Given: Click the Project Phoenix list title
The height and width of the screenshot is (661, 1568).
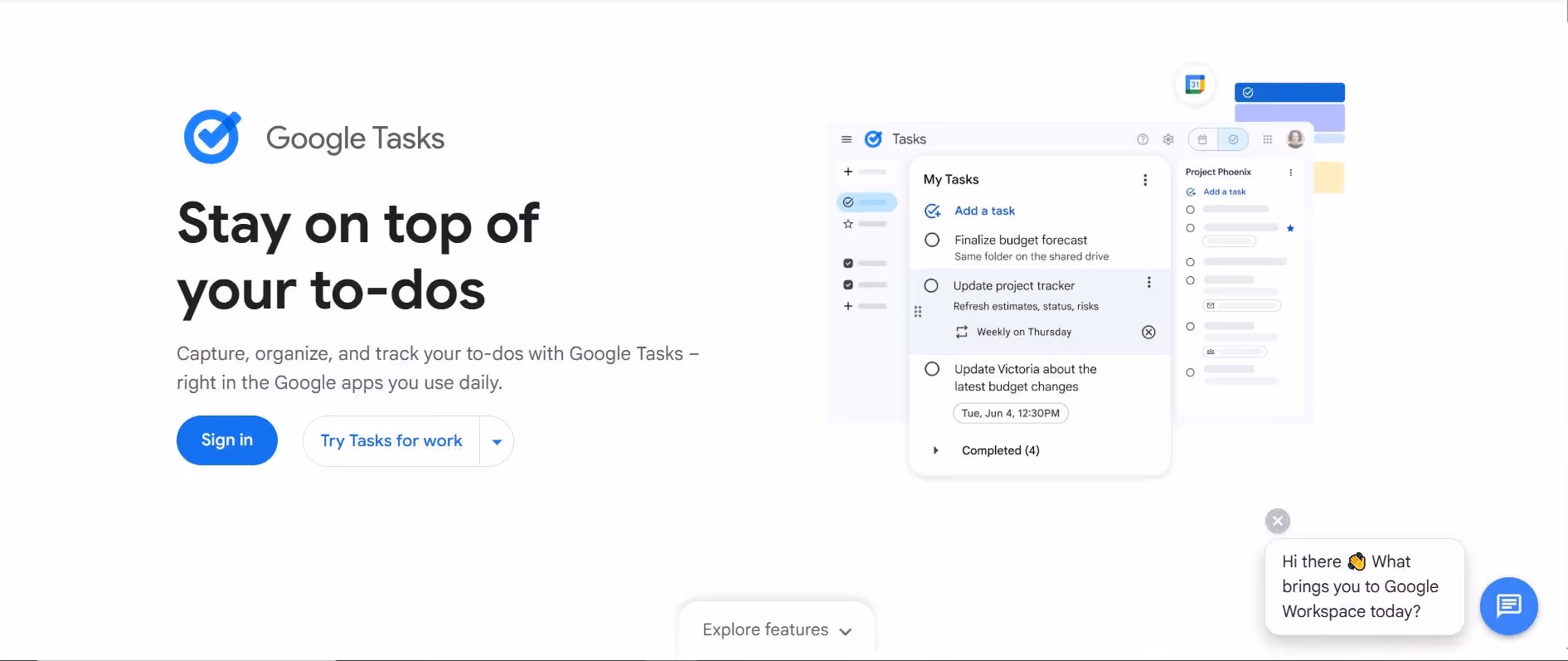Looking at the screenshot, I should pyautogui.click(x=1218, y=172).
